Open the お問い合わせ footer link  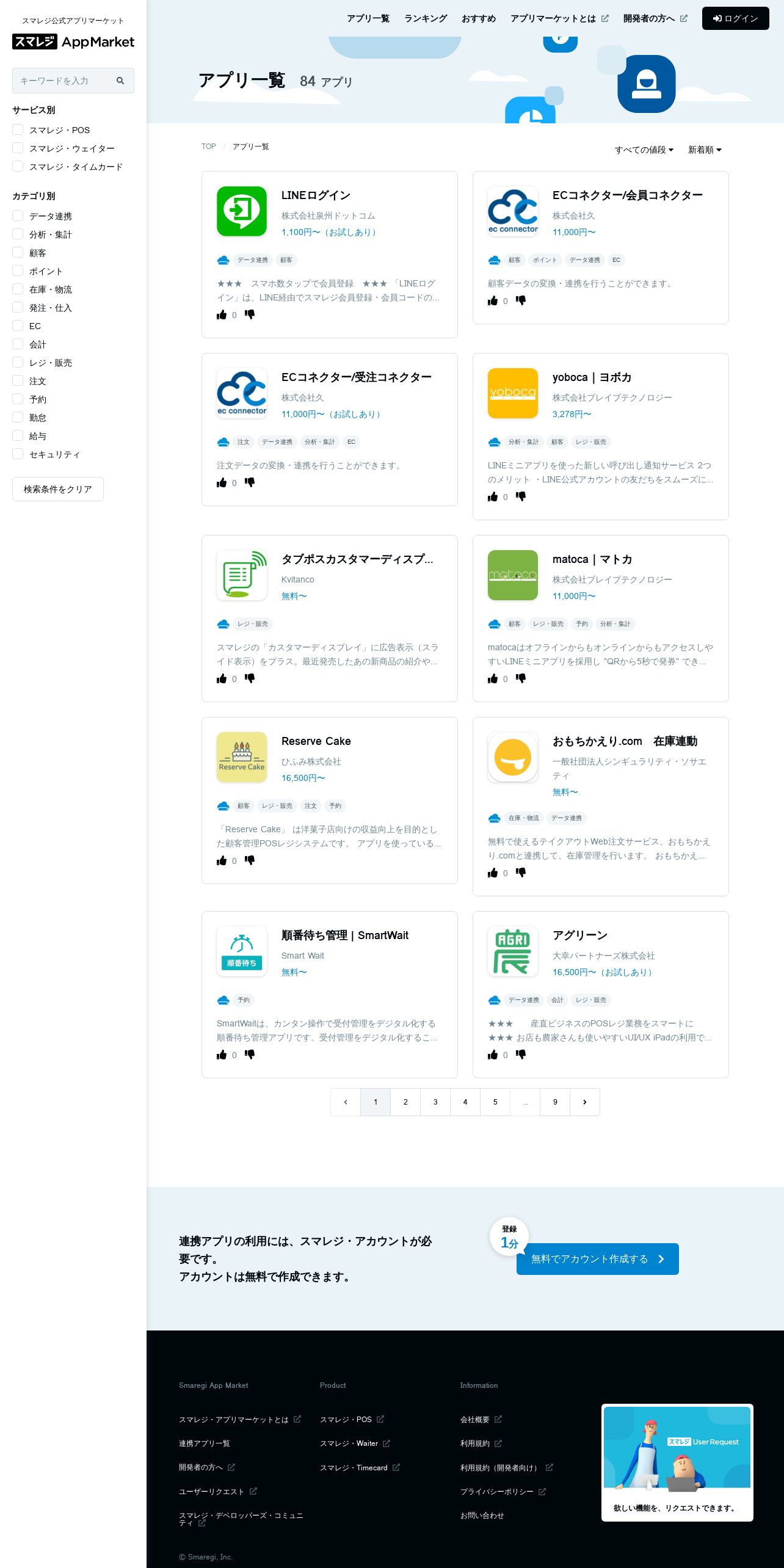click(482, 1515)
